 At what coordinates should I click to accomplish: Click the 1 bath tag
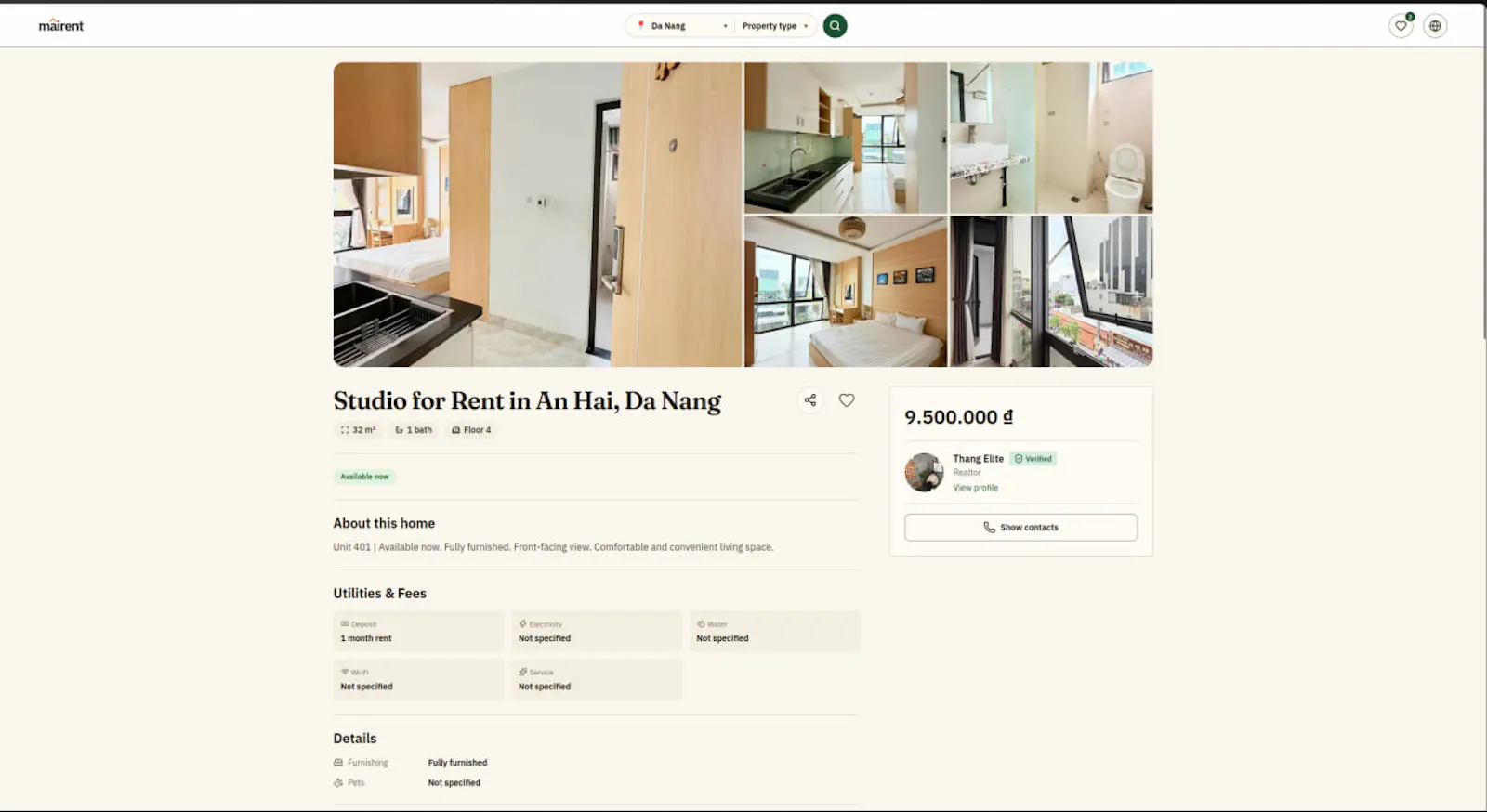(x=414, y=430)
